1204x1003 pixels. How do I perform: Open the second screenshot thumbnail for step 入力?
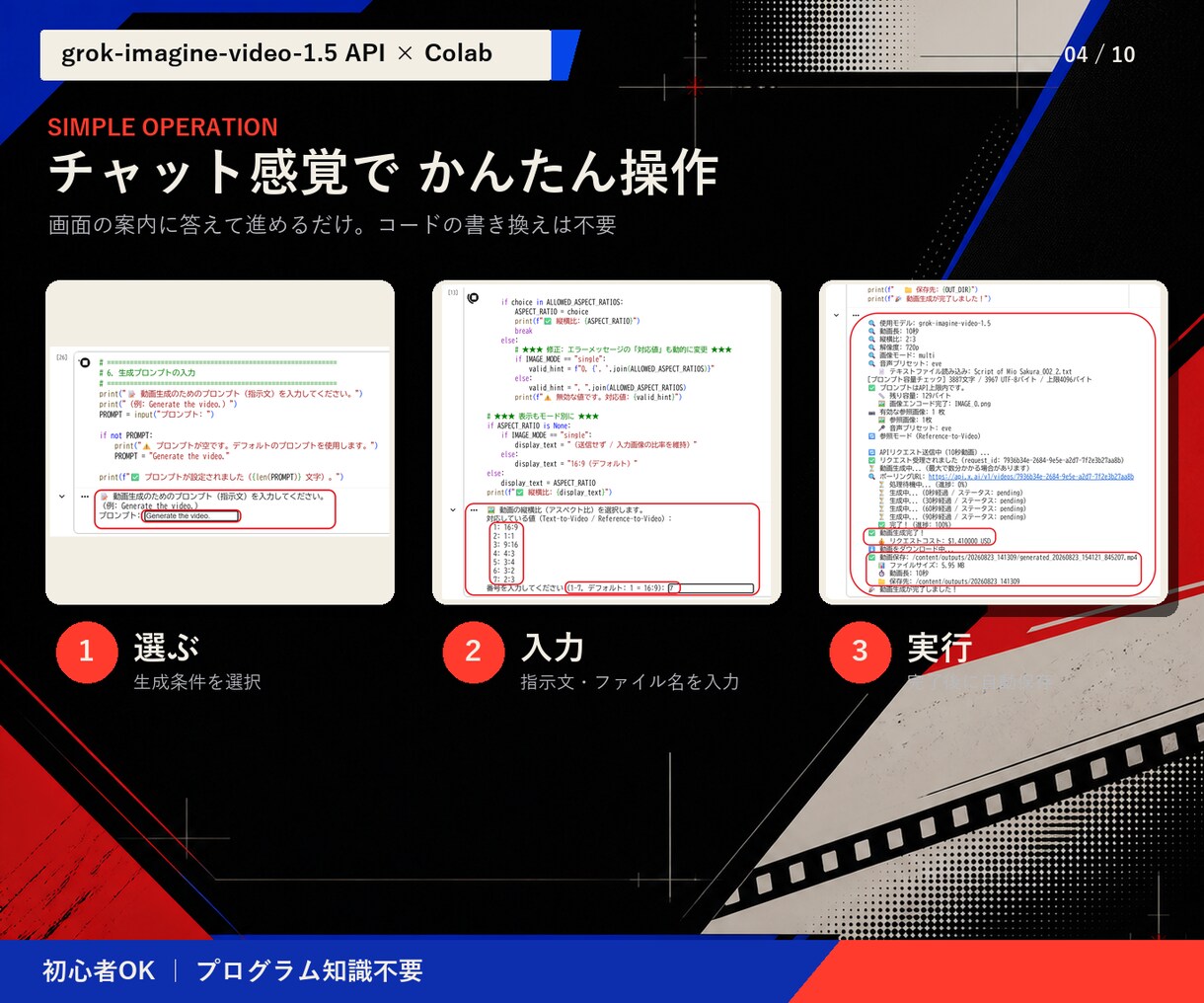coord(607,442)
